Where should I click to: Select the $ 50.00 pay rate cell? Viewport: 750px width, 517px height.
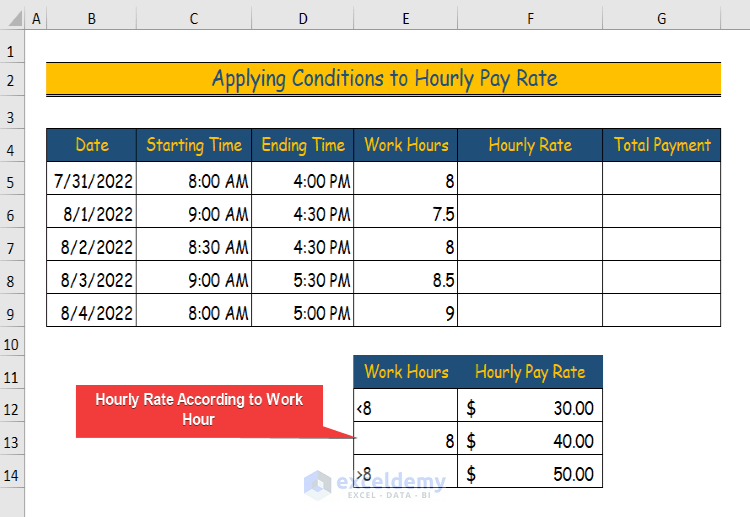(530, 471)
